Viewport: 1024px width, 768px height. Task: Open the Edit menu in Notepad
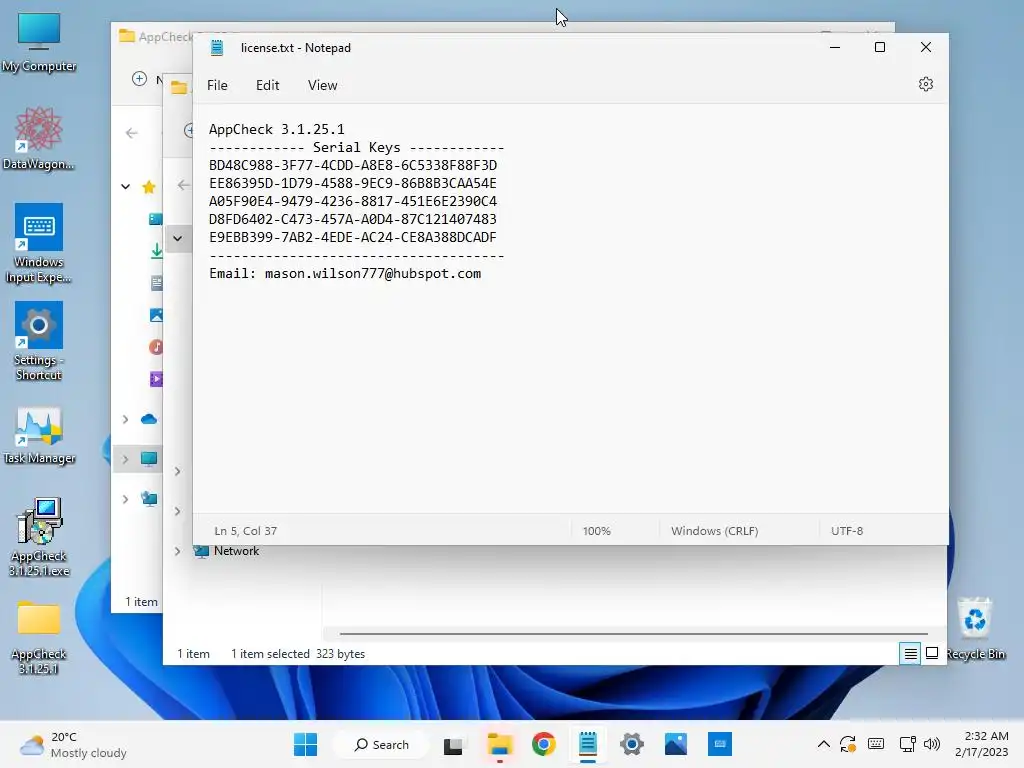pos(267,85)
